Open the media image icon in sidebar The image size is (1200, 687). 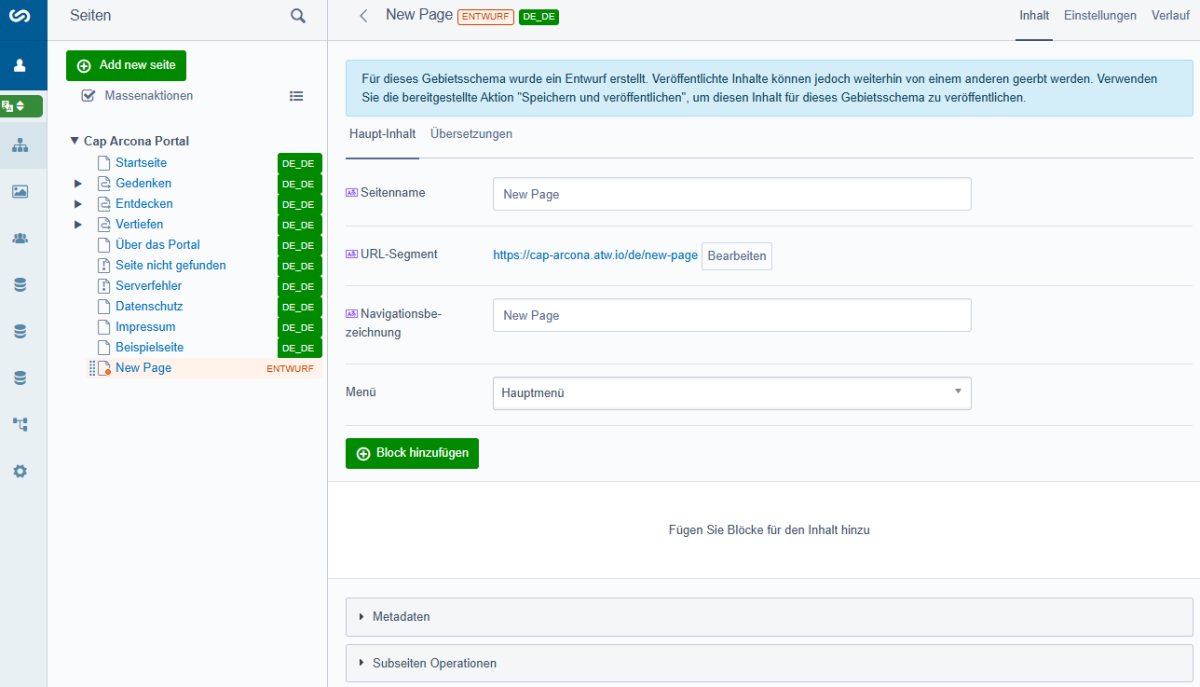tap(20, 192)
